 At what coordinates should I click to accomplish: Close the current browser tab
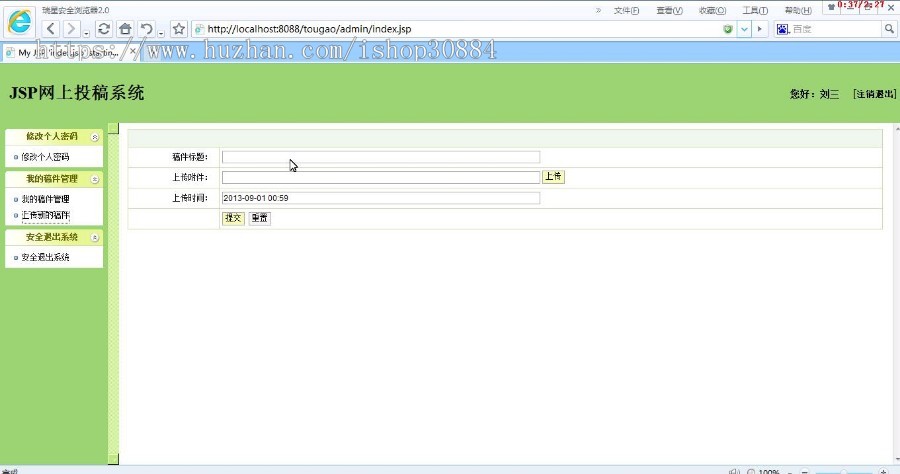(x=133, y=52)
